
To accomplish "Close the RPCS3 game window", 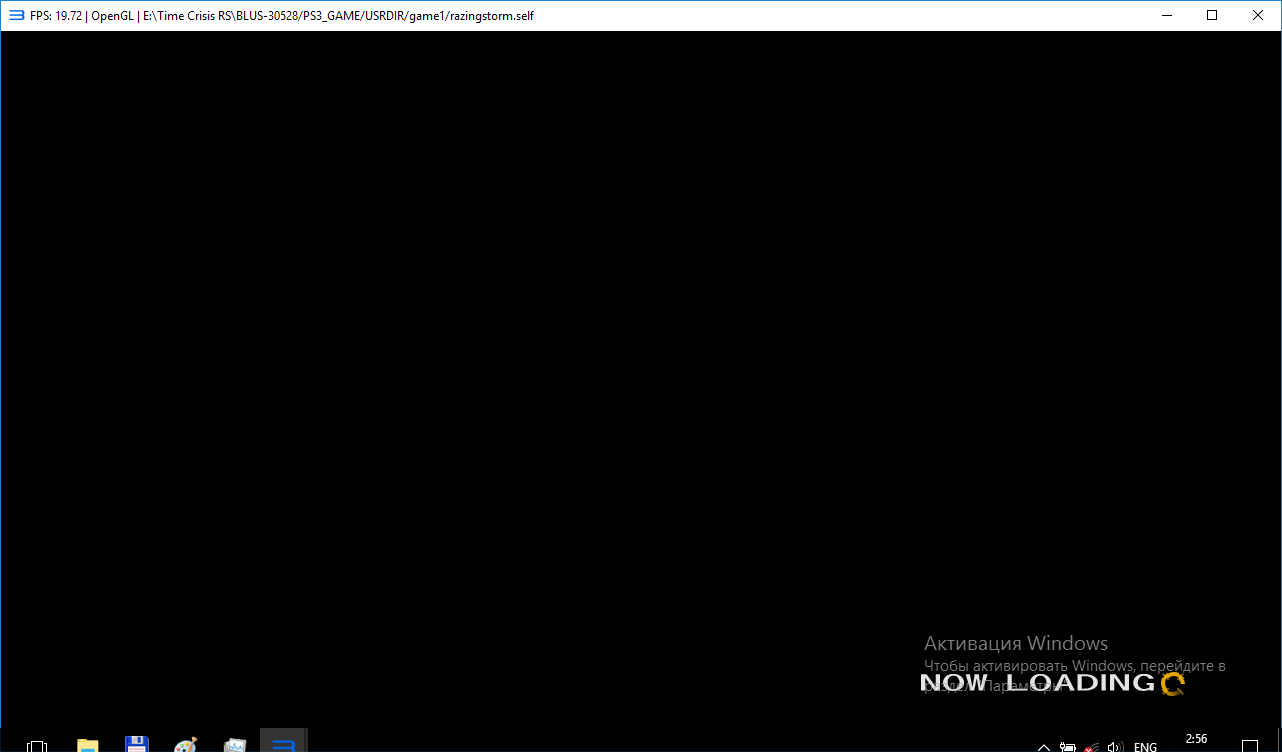I will tap(1258, 15).
